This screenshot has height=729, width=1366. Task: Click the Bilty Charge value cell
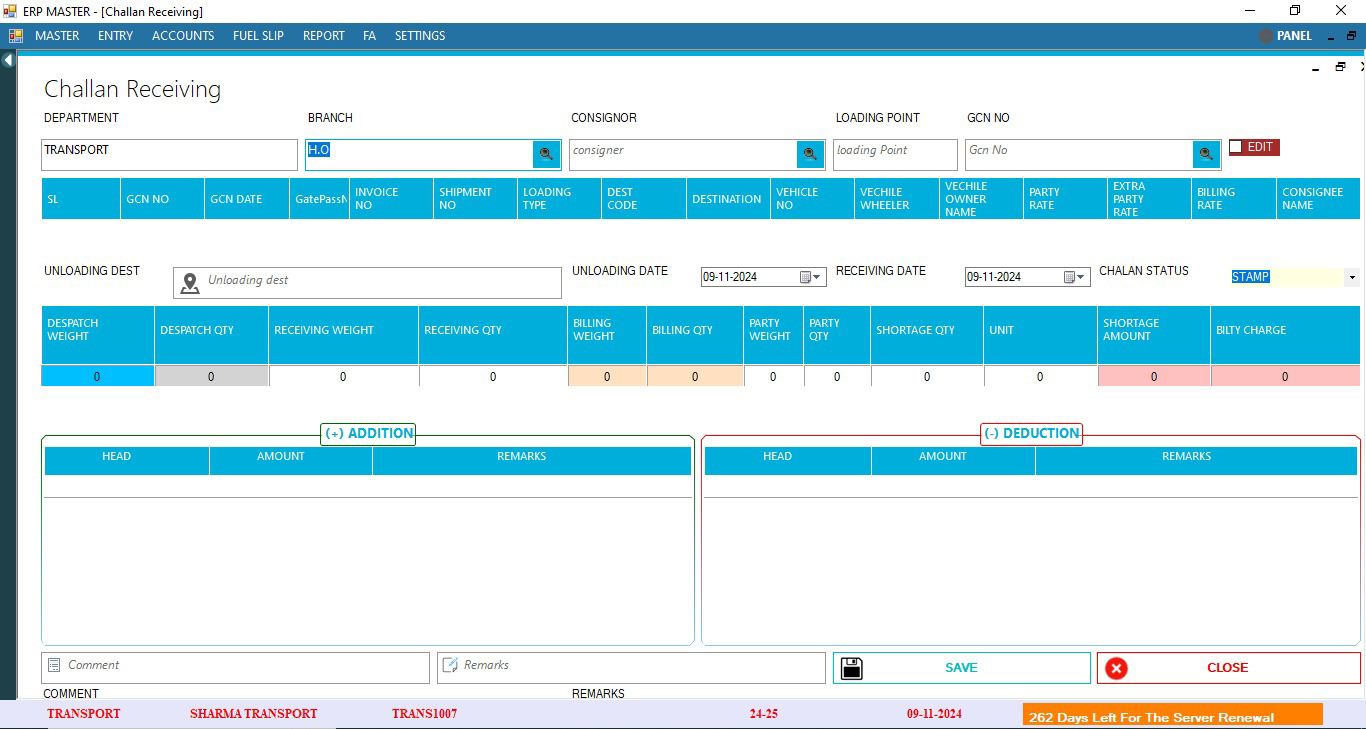coord(1285,377)
